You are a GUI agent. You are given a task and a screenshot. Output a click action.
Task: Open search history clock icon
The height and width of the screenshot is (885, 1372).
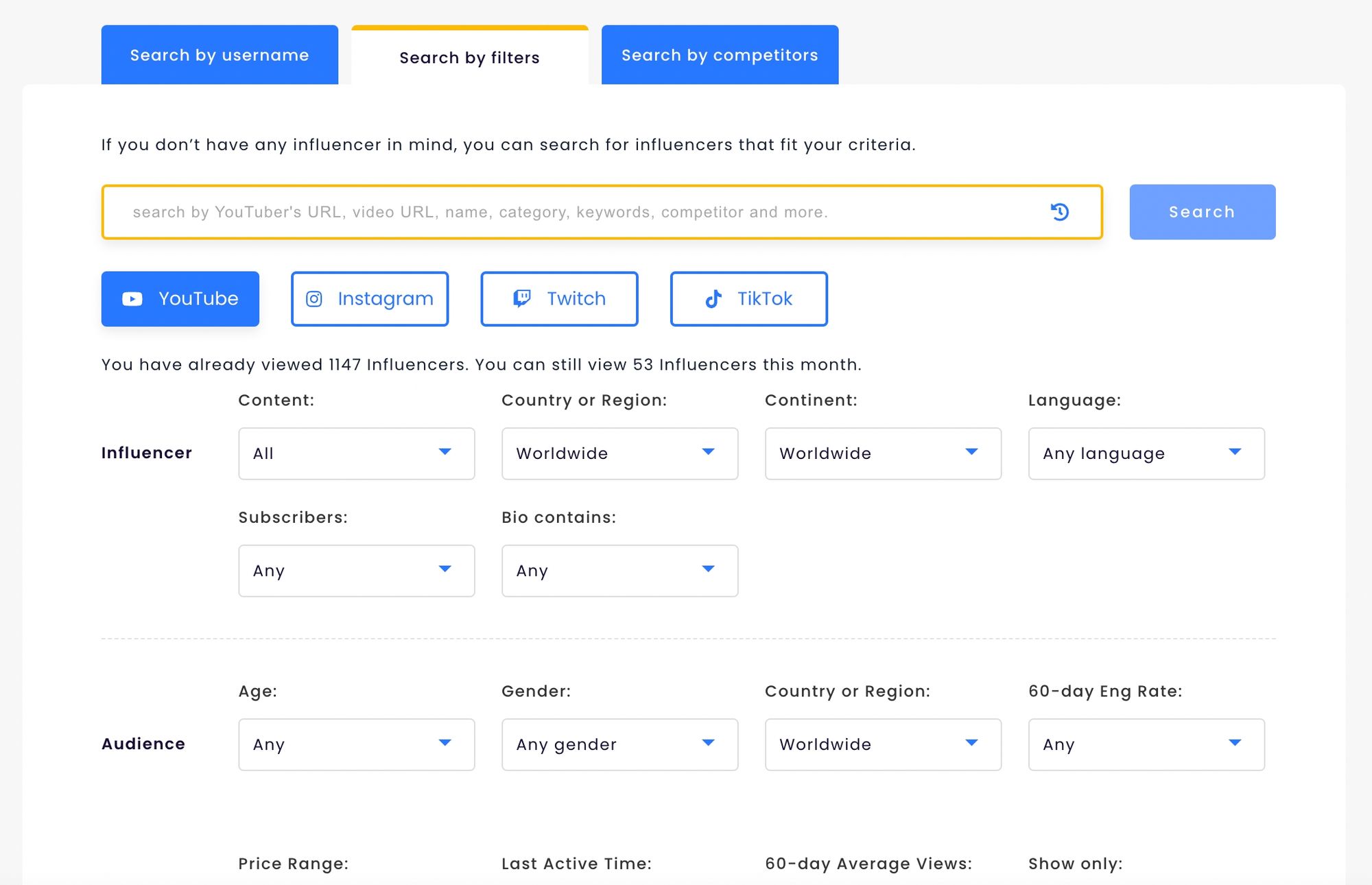coord(1060,212)
